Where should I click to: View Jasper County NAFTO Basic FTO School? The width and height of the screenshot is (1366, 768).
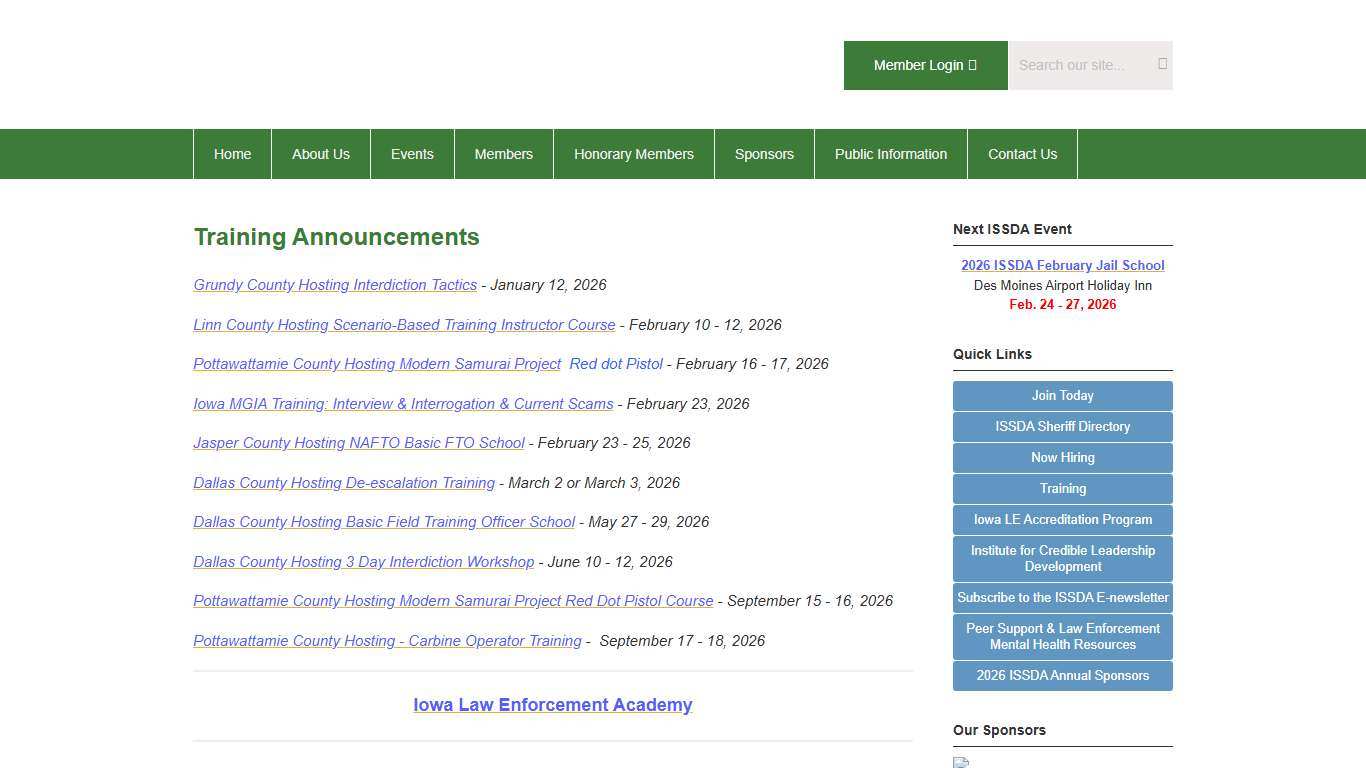click(x=359, y=443)
